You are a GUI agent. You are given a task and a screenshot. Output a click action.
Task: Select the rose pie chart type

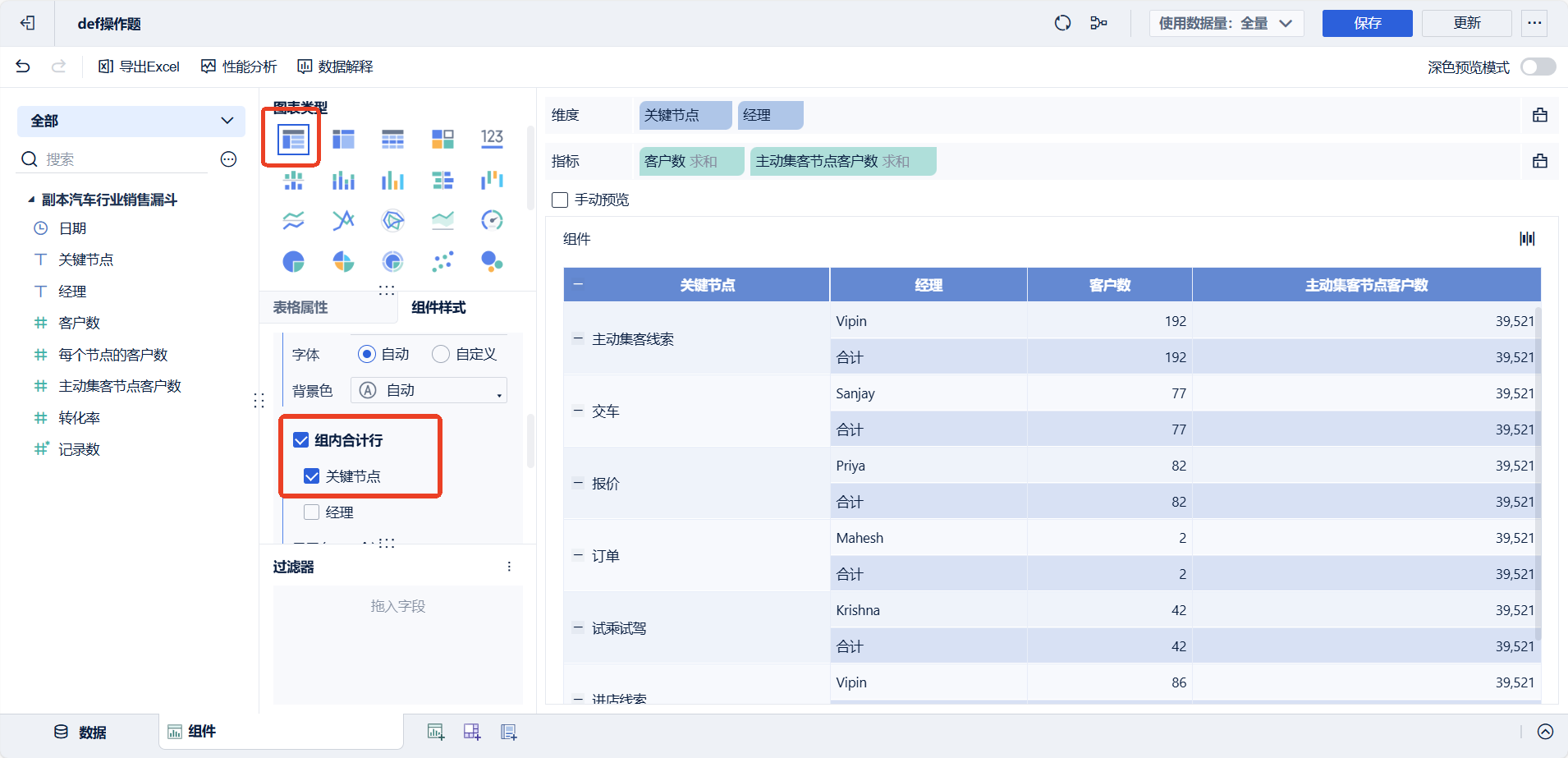[x=343, y=261]
